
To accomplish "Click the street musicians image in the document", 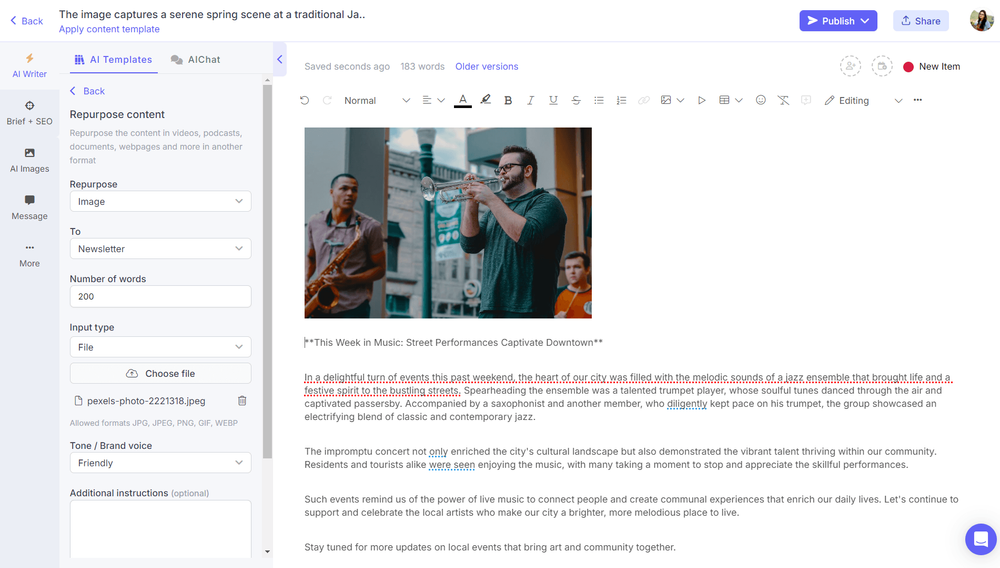I will point(448,222).
